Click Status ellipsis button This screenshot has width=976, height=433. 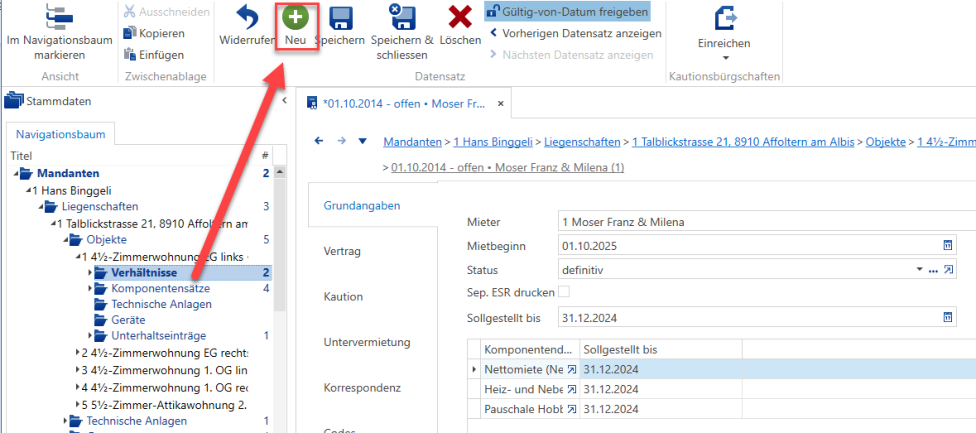[x=933, y=270]
